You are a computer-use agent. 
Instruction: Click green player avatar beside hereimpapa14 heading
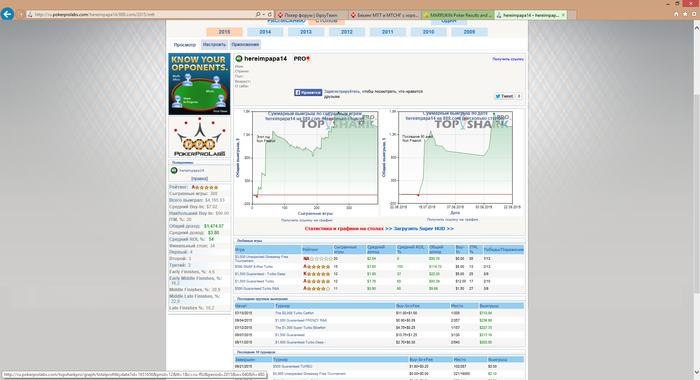click(239, 58)
